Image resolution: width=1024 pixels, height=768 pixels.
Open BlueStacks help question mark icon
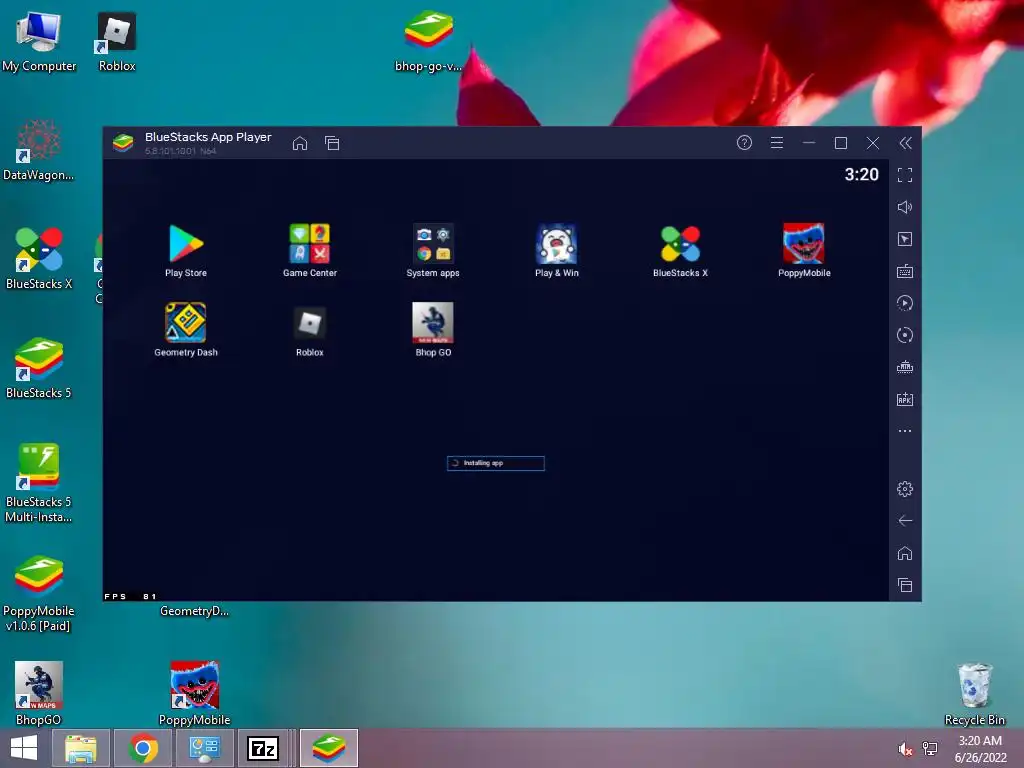click(x=744, y=142)
